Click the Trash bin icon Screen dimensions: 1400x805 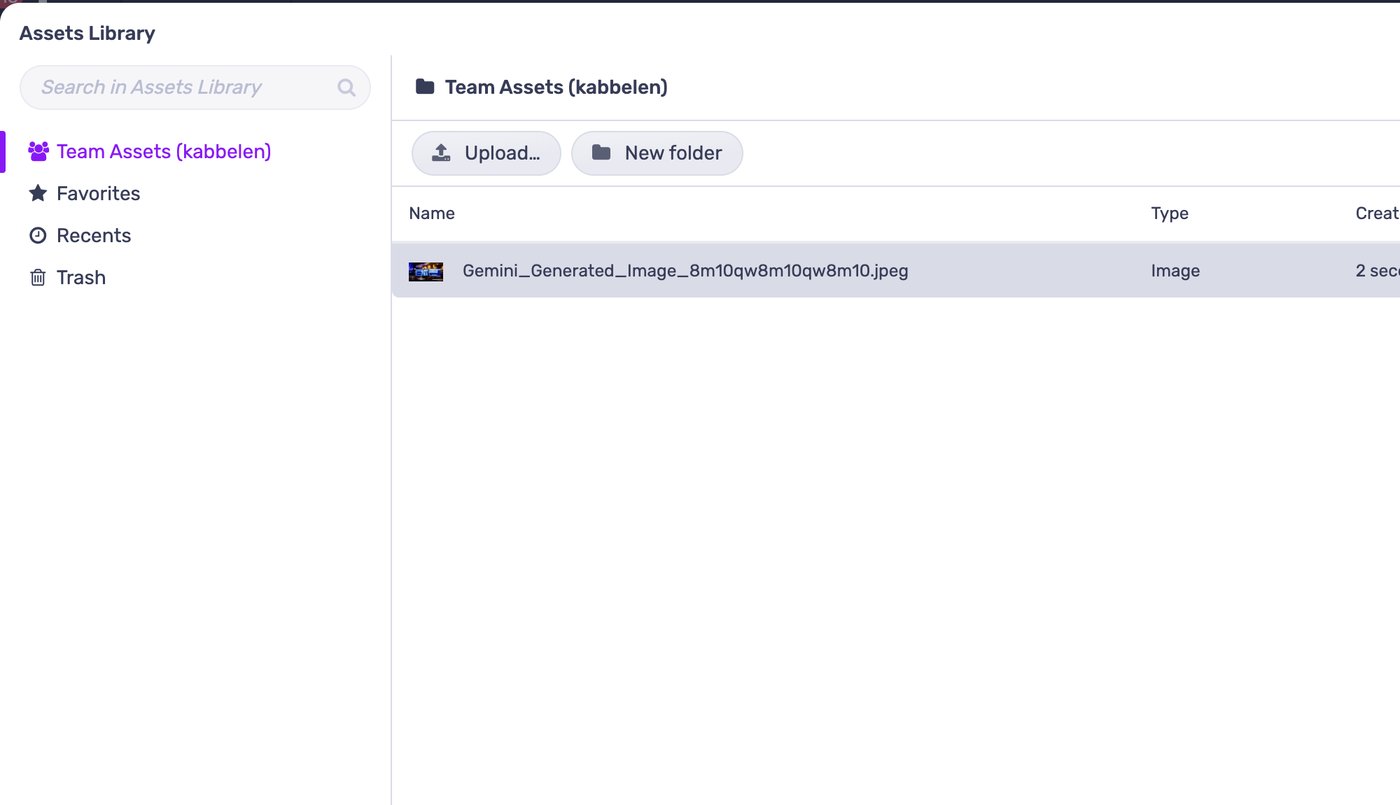click(38, 277)
